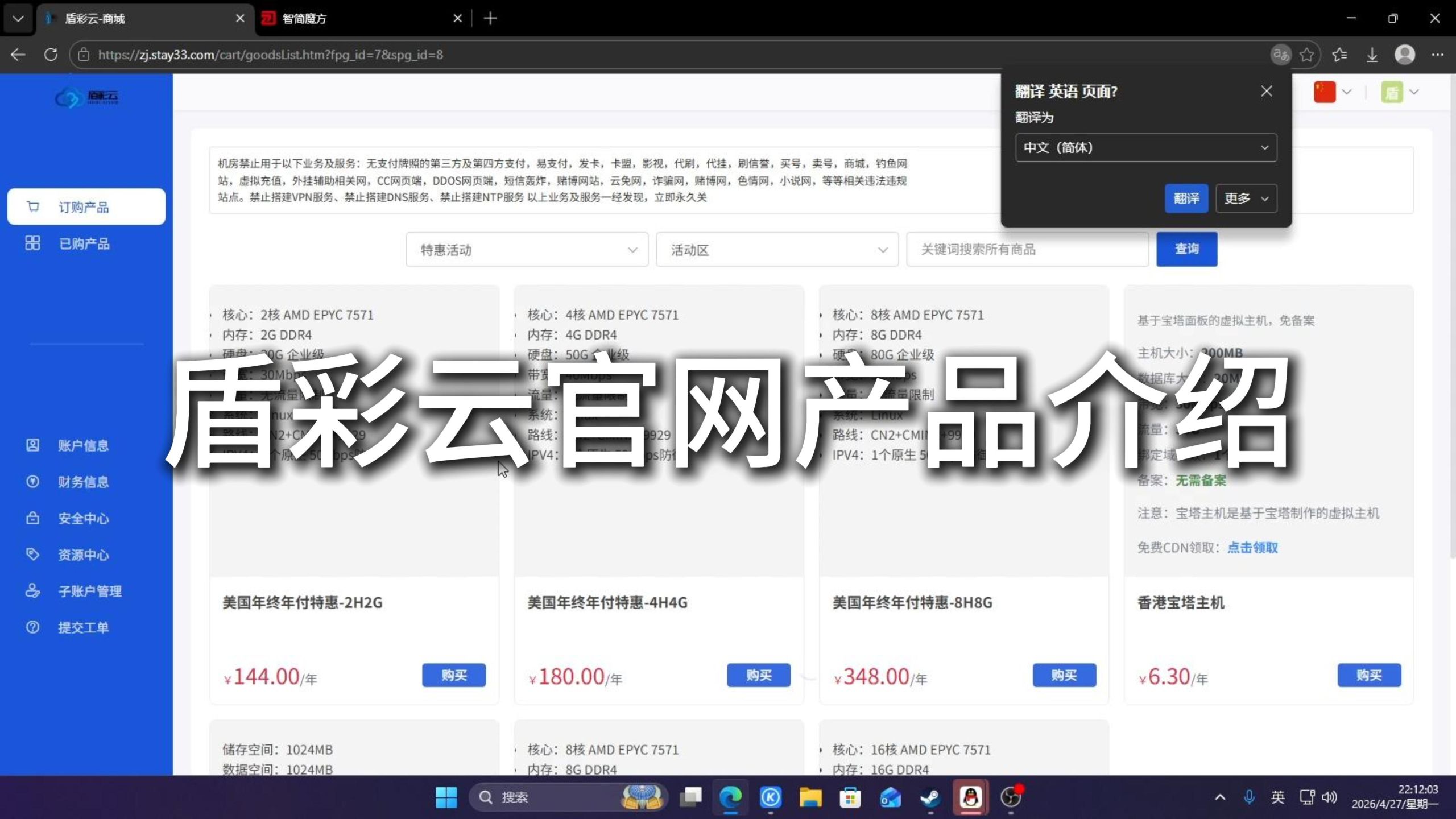Open the China flag language selector

(x=1333, y=92)
